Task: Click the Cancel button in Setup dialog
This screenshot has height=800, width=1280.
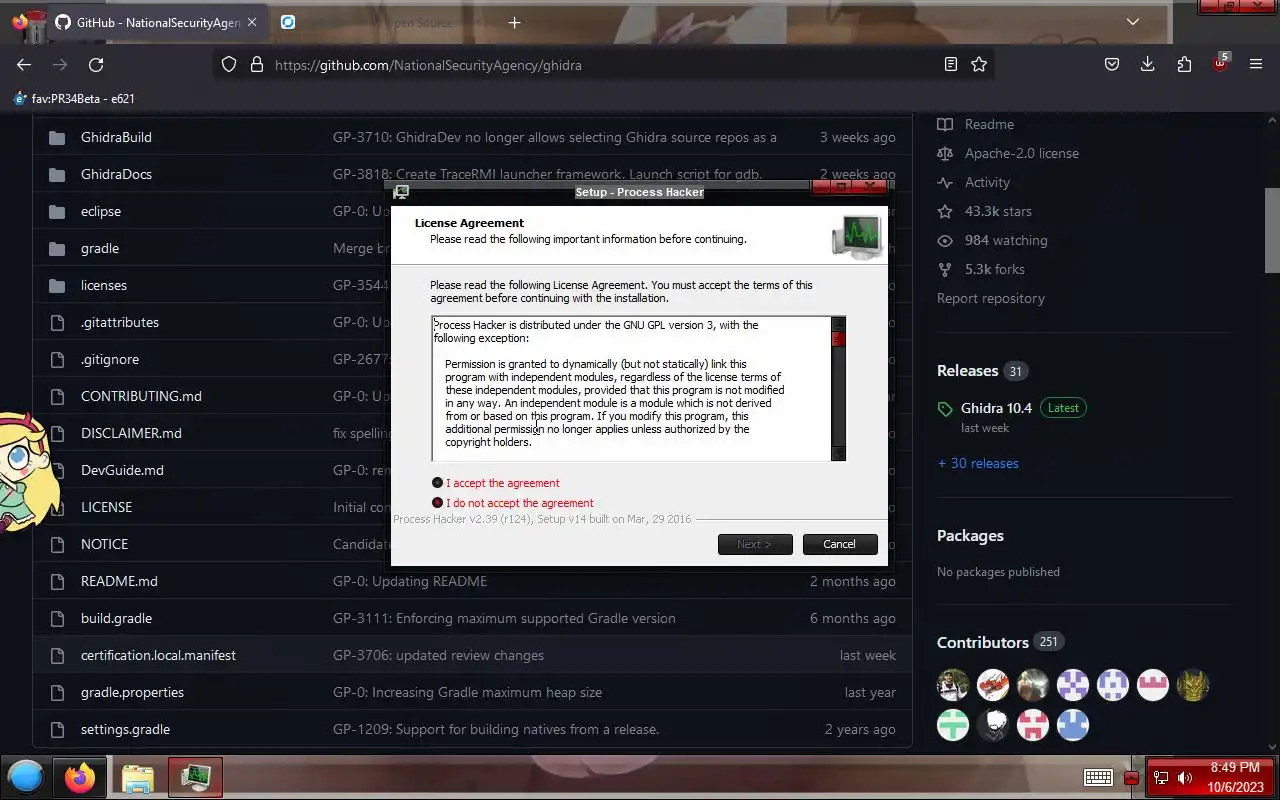Action: click(840, 544)
